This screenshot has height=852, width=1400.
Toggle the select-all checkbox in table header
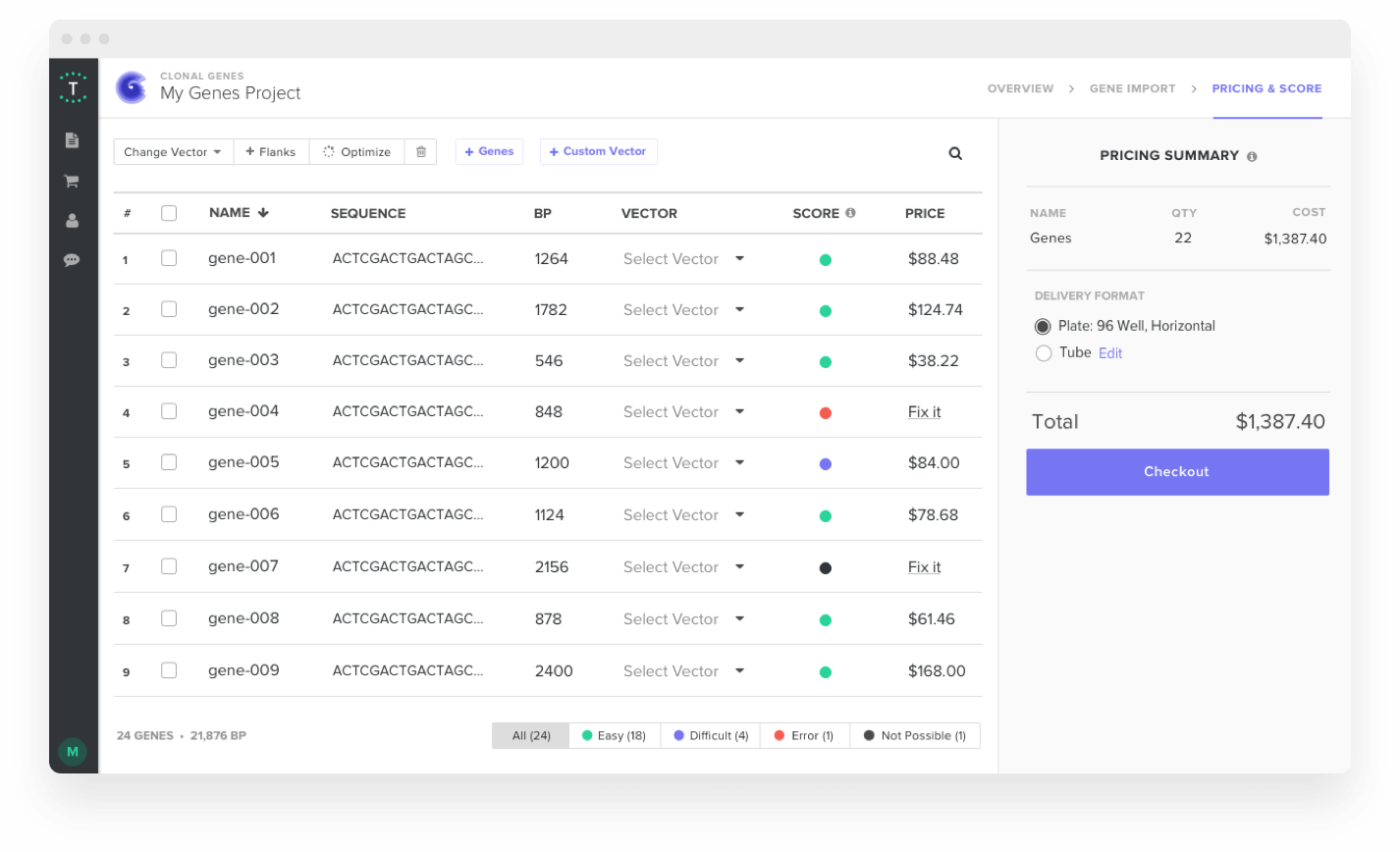point(169,213)
